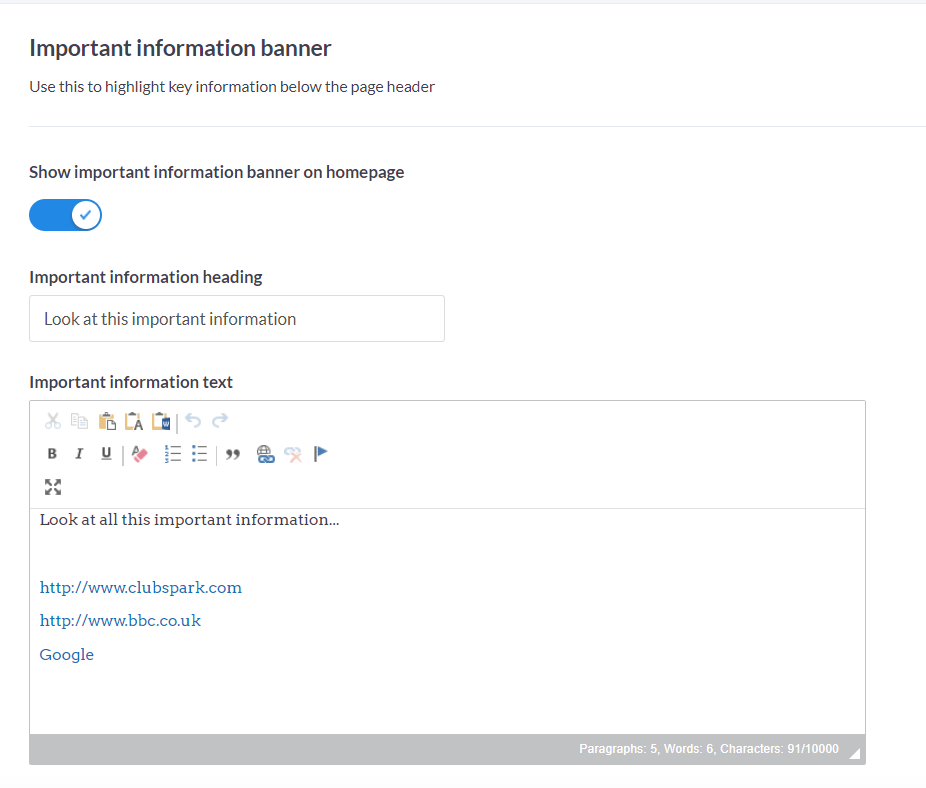Insert a numbered list
This screenshot has width=926, height=788.
click(x=173, y=454)
